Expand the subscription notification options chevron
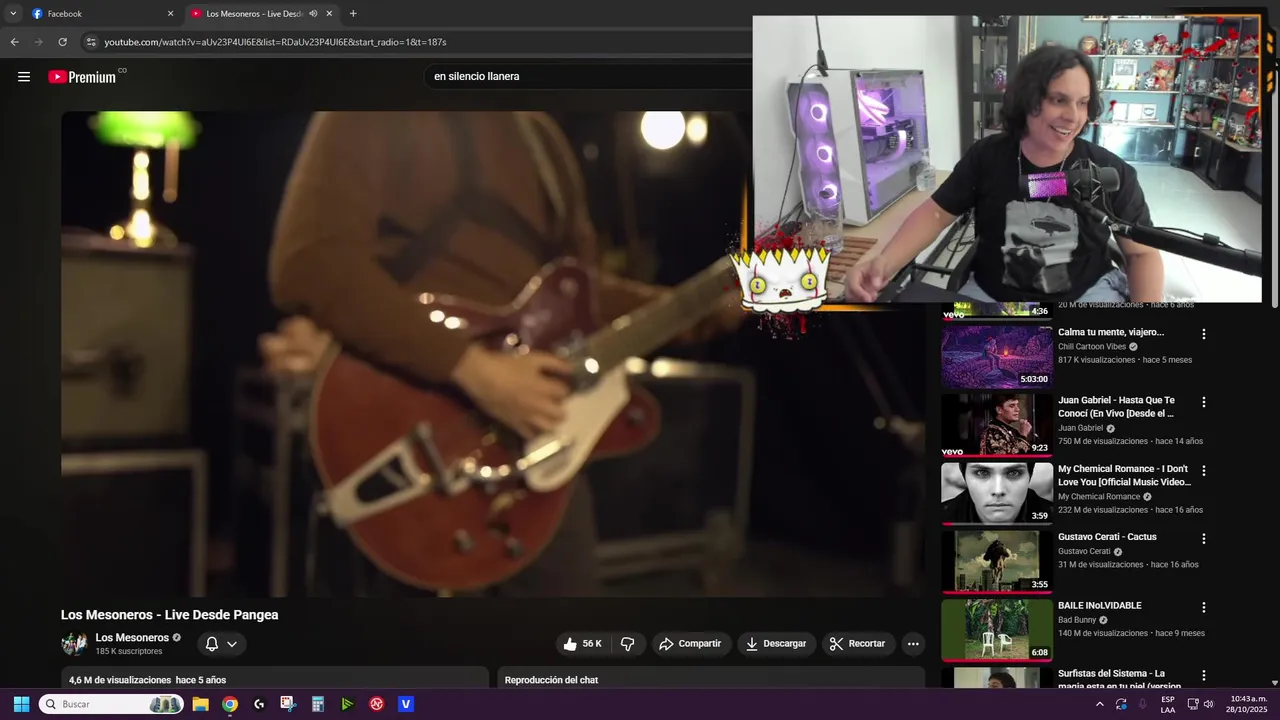Image resolution: width=1280 pixels, height=720 pixels. [232, 644]
